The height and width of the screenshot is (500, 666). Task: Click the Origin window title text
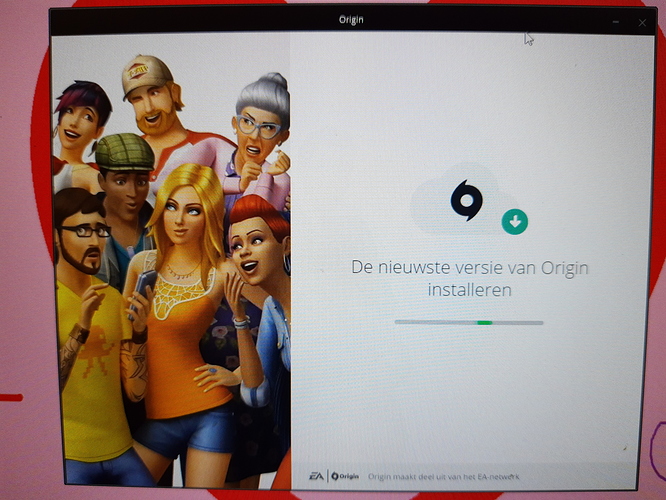click(x=351, y=20)
